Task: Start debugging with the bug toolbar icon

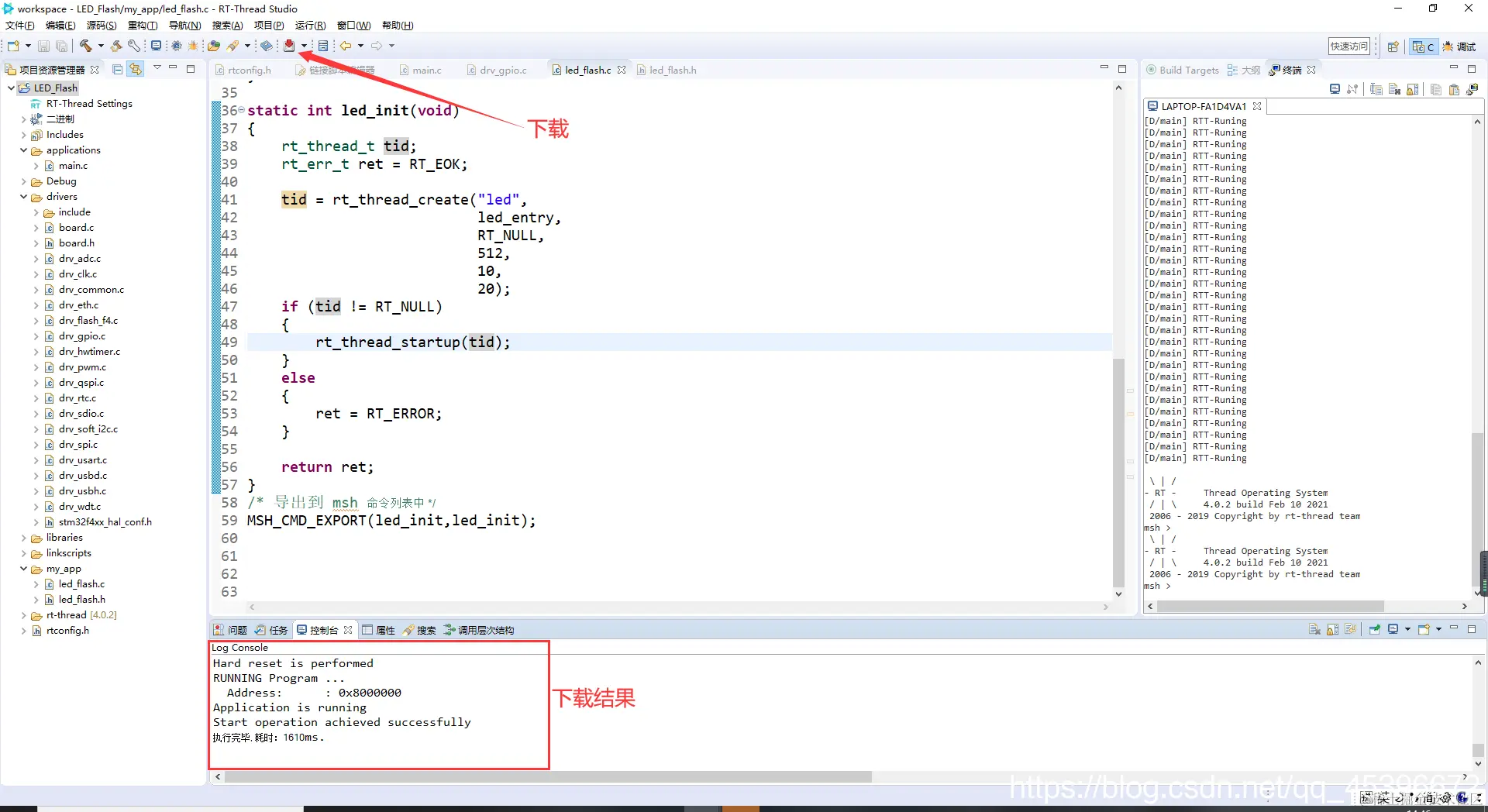Action: (x=193, y=46)
